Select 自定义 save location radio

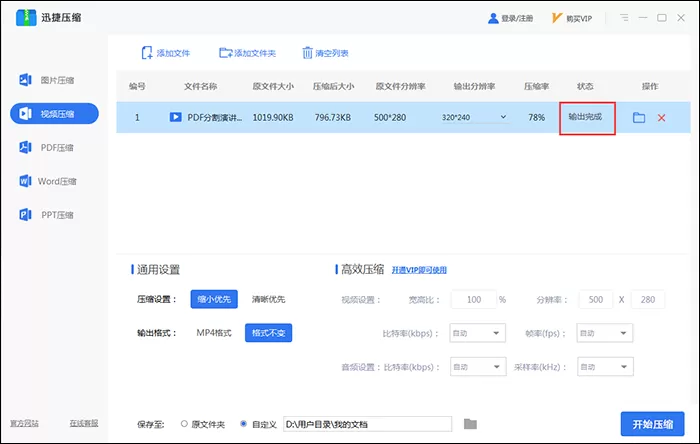click(243, 423)
